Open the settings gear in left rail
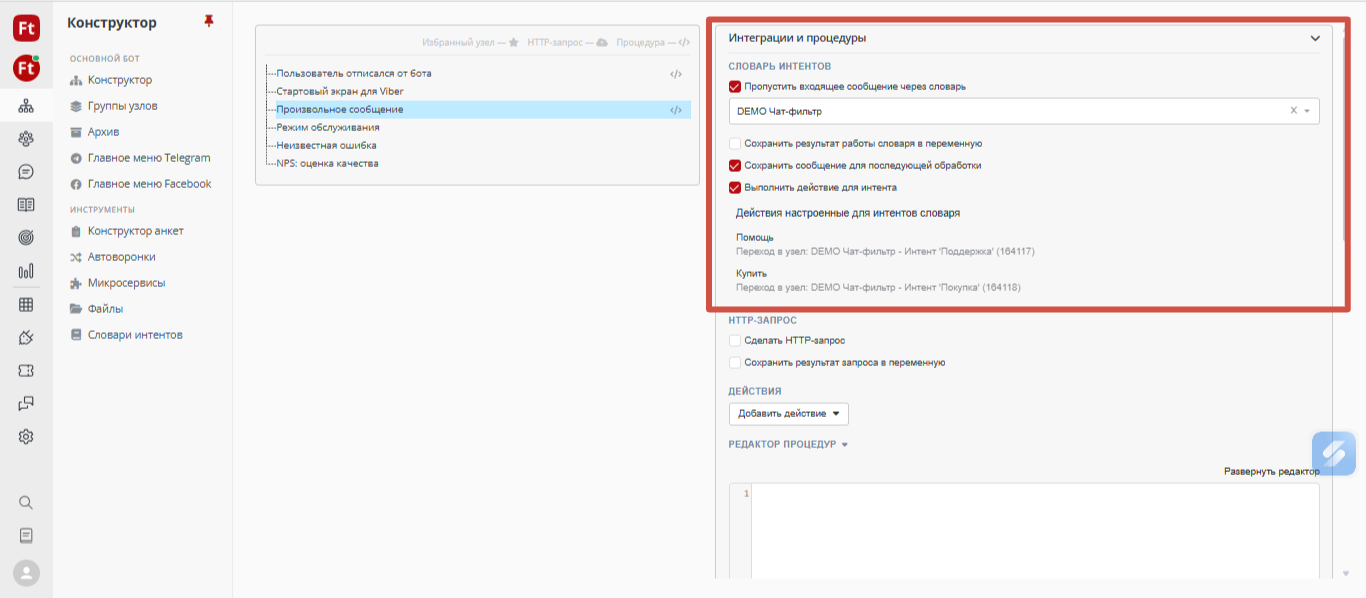1366x598 pixels. [26, 437]
